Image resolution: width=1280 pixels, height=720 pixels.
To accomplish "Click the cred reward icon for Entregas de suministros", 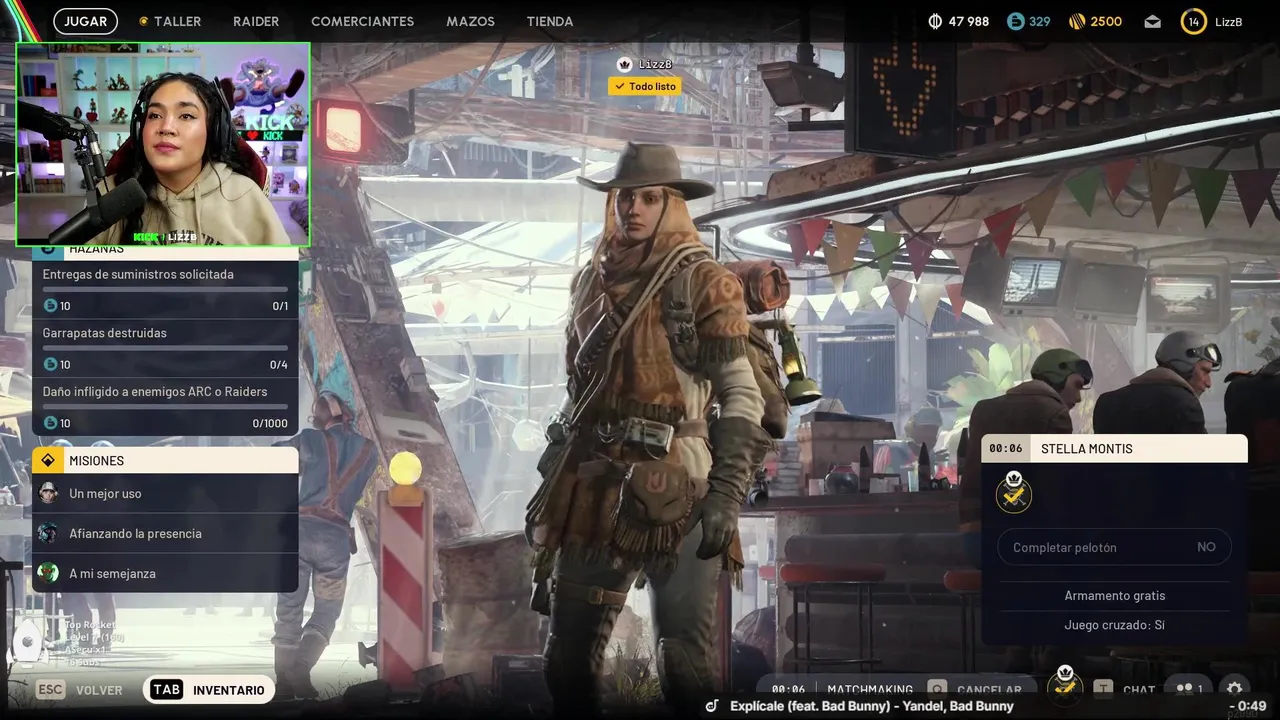I will (50, 306).
